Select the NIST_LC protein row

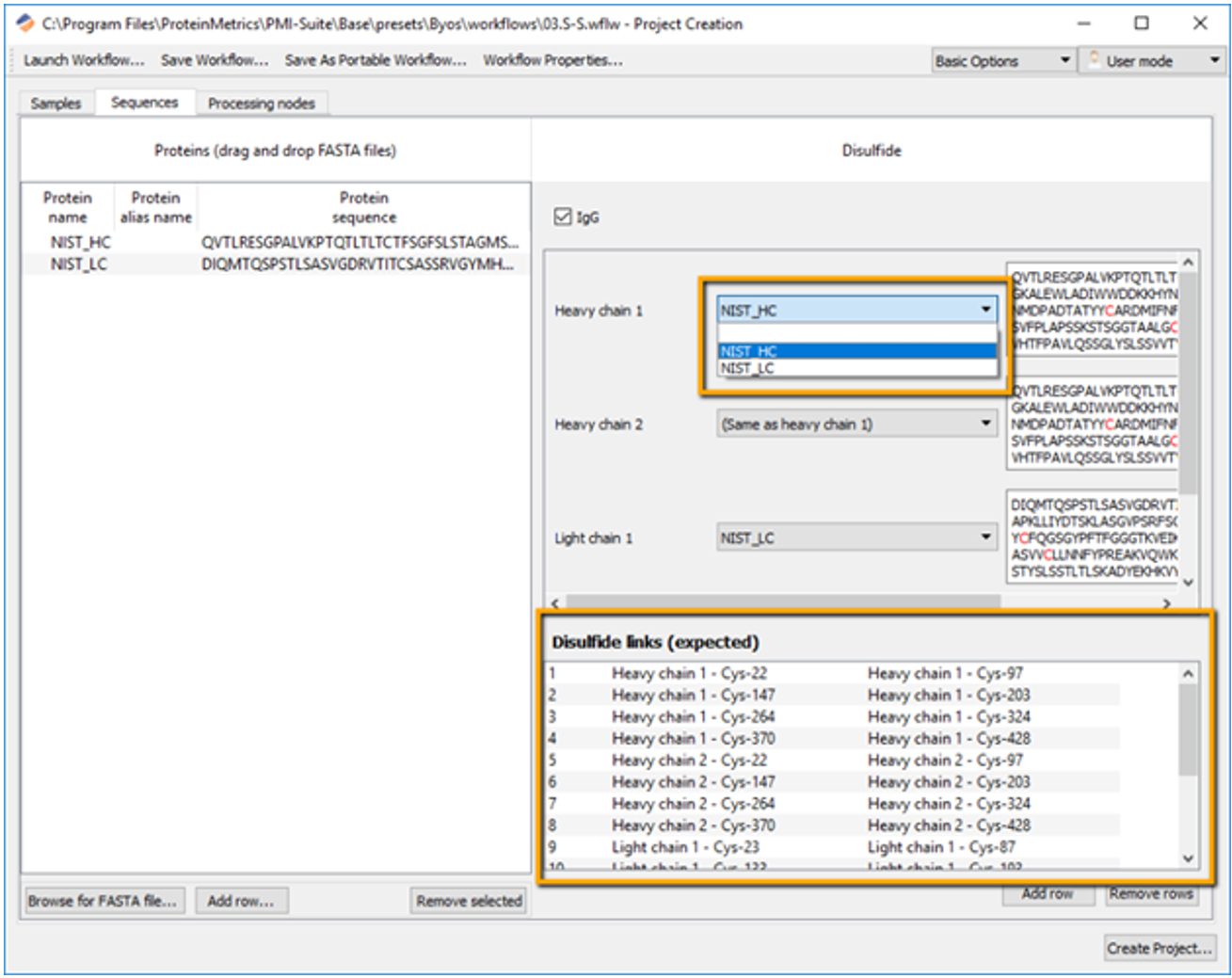tap(275, 265)
